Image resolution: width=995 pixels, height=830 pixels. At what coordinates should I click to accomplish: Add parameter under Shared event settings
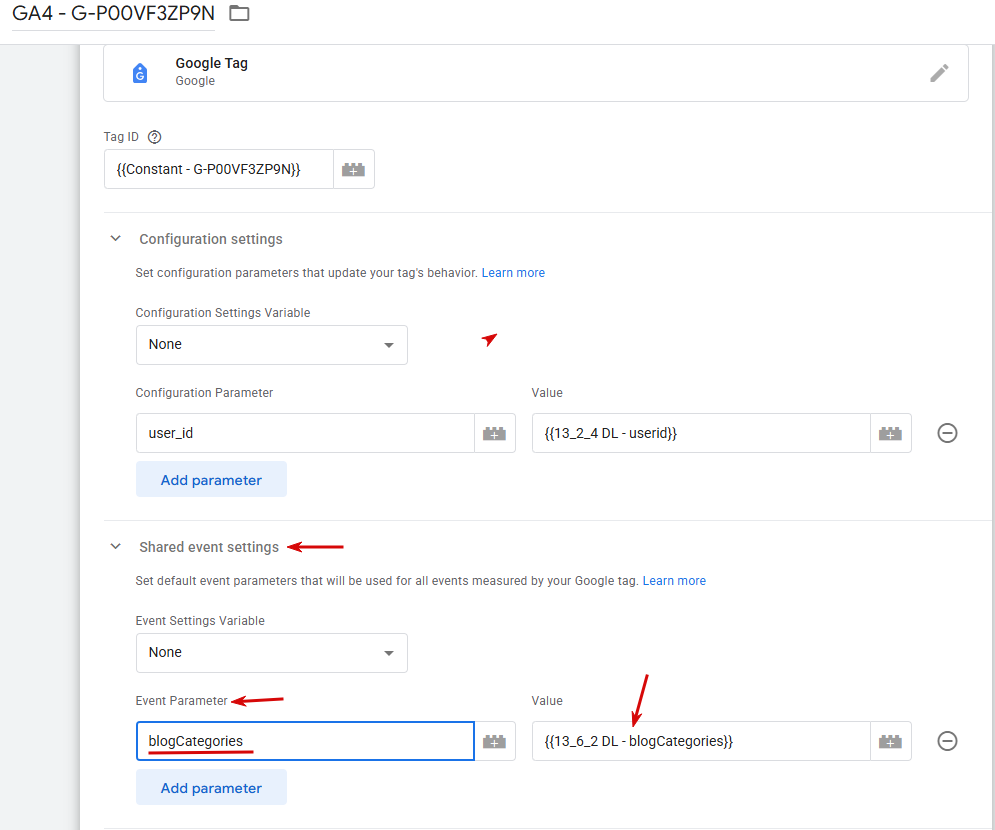pos(211,787)
